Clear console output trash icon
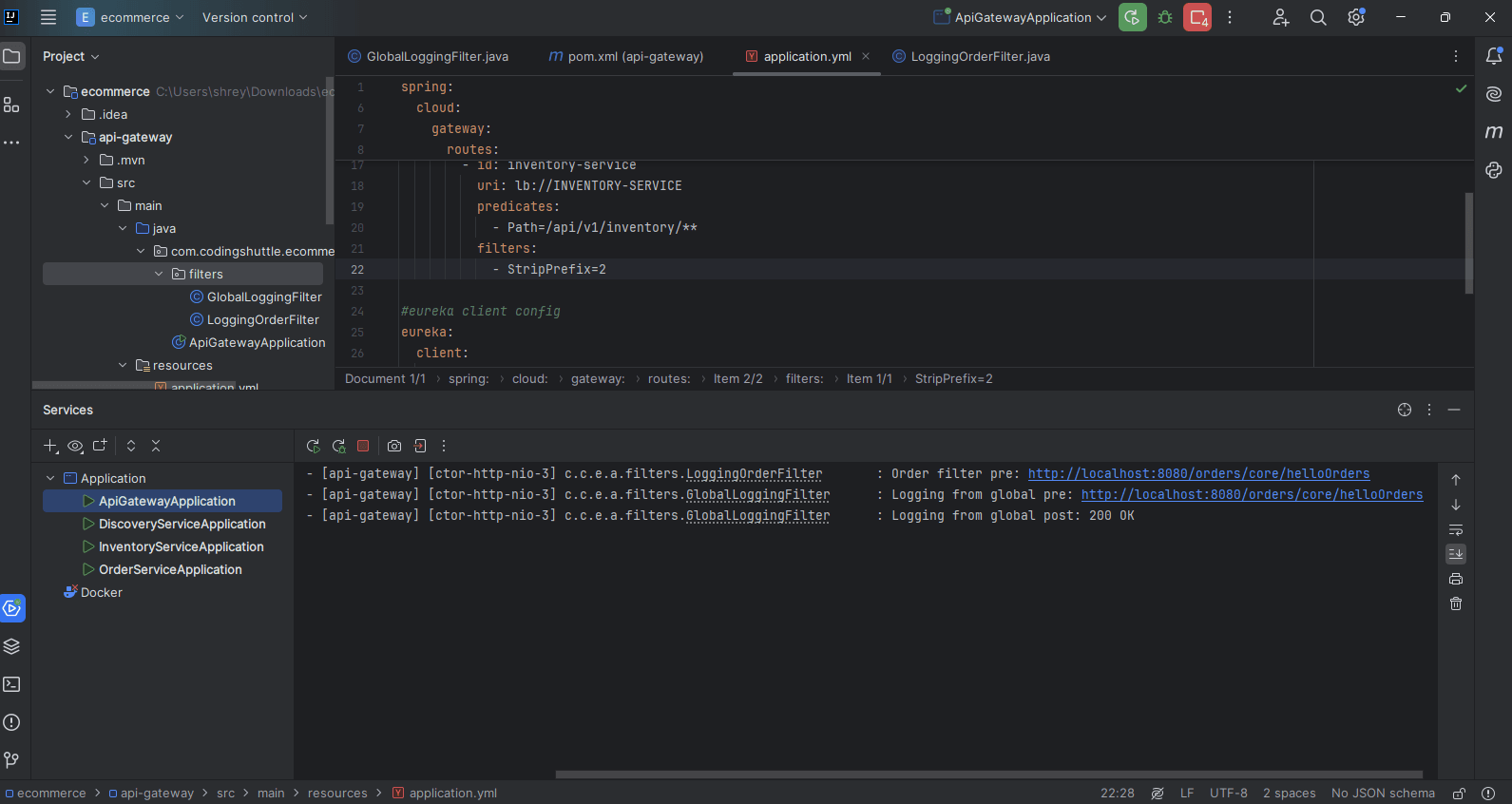1512x804 pixels. pos(1456,603)
